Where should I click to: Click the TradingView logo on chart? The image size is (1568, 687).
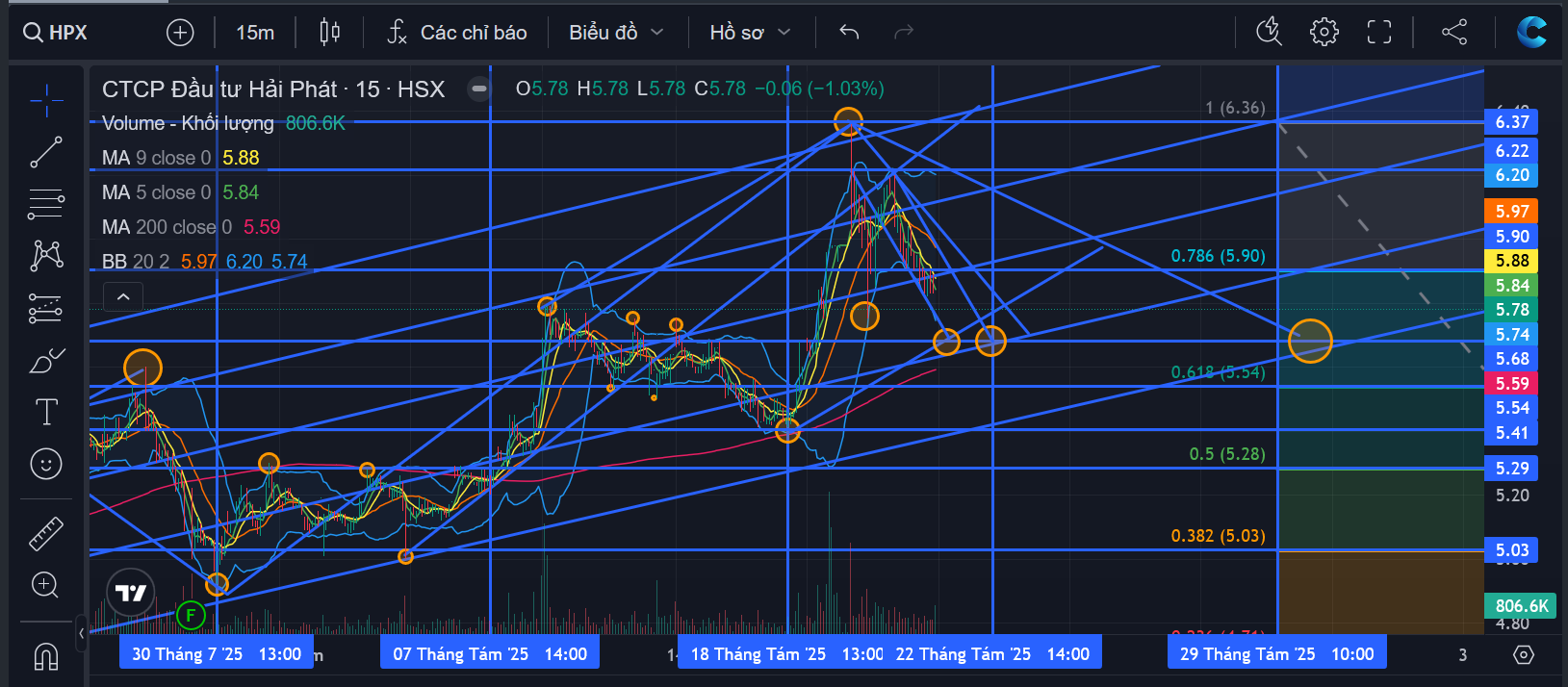(x=131, y=593)
